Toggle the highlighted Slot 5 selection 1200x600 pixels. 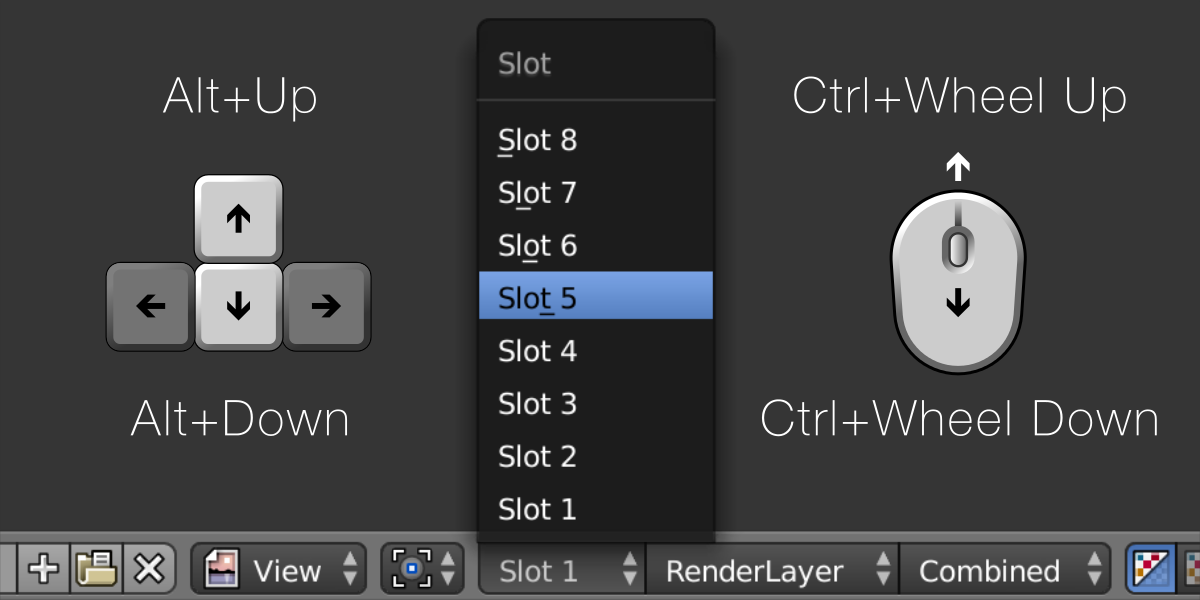[596, 296]
